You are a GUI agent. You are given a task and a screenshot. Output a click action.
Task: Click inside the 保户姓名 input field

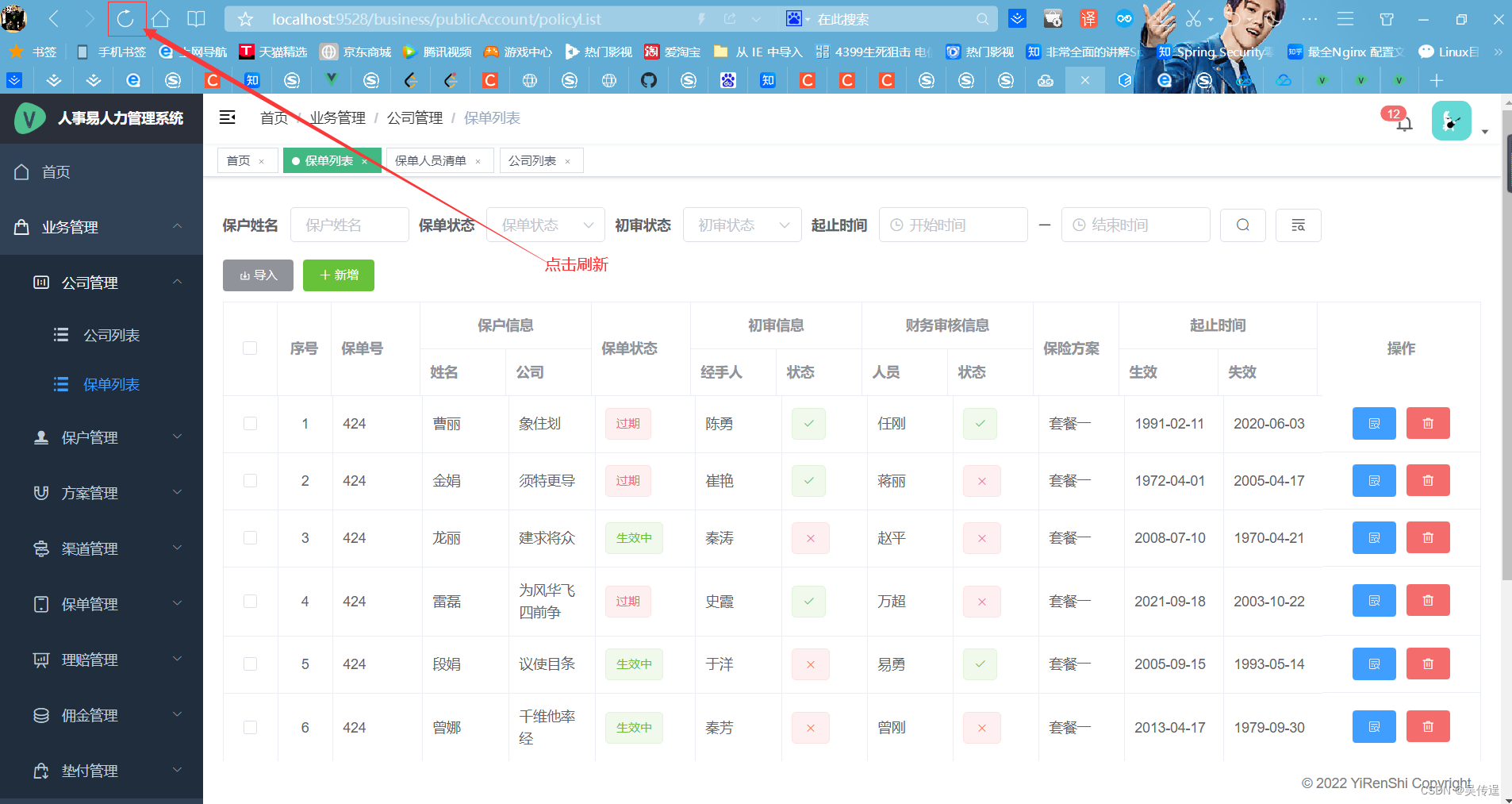coord(349,225)
